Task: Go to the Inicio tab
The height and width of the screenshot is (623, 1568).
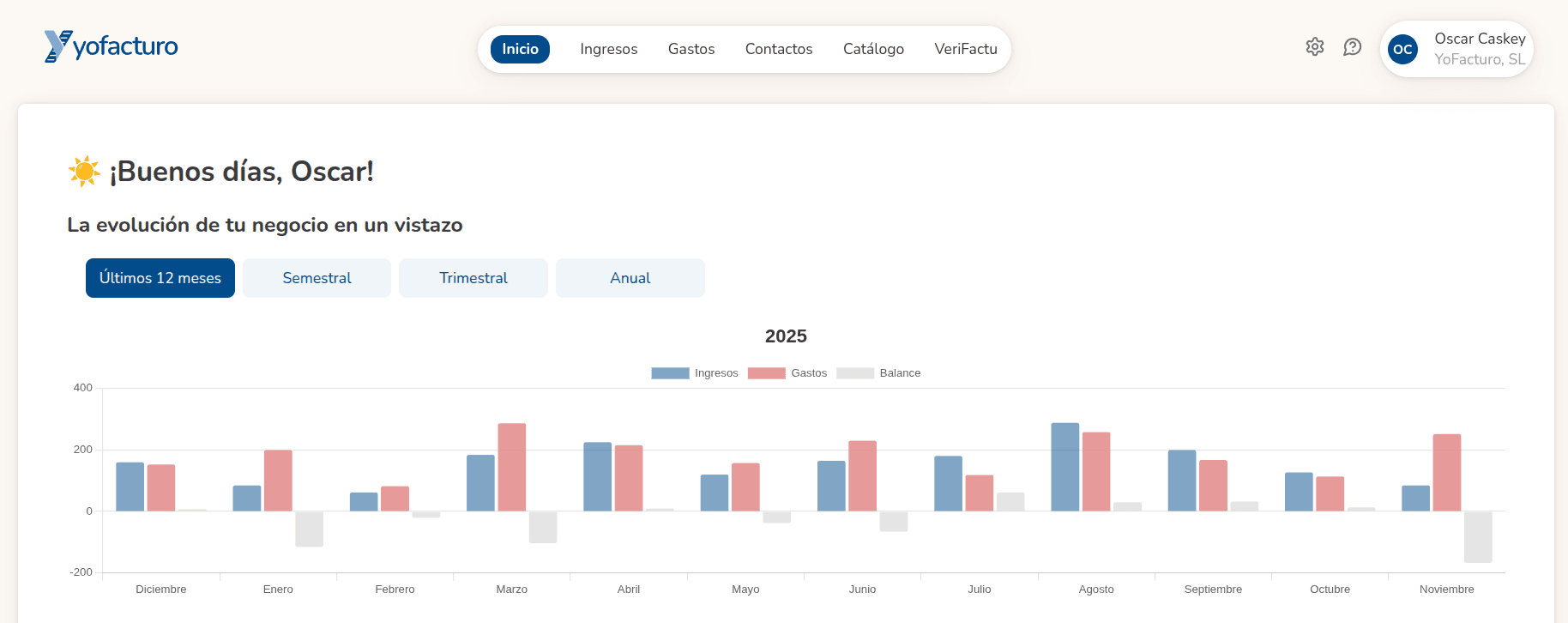Action: click(520, 49)
